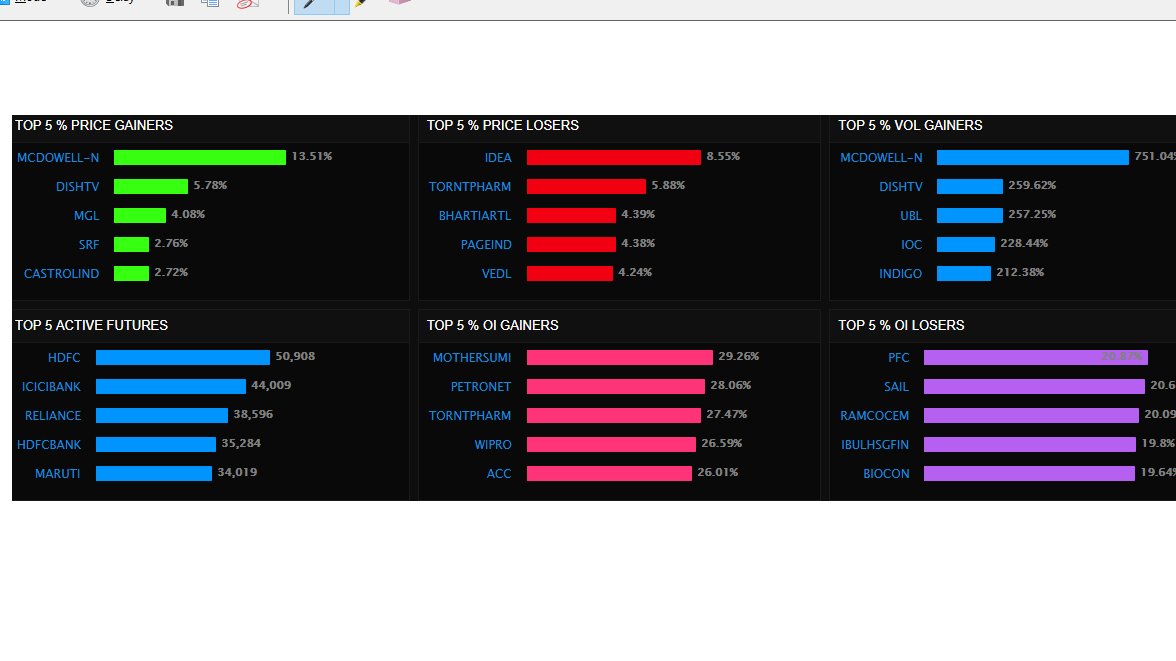Screen dimensions: 1176x661
Task: Click the 259.62% volume value
Action: click(x=1032, y=185)
